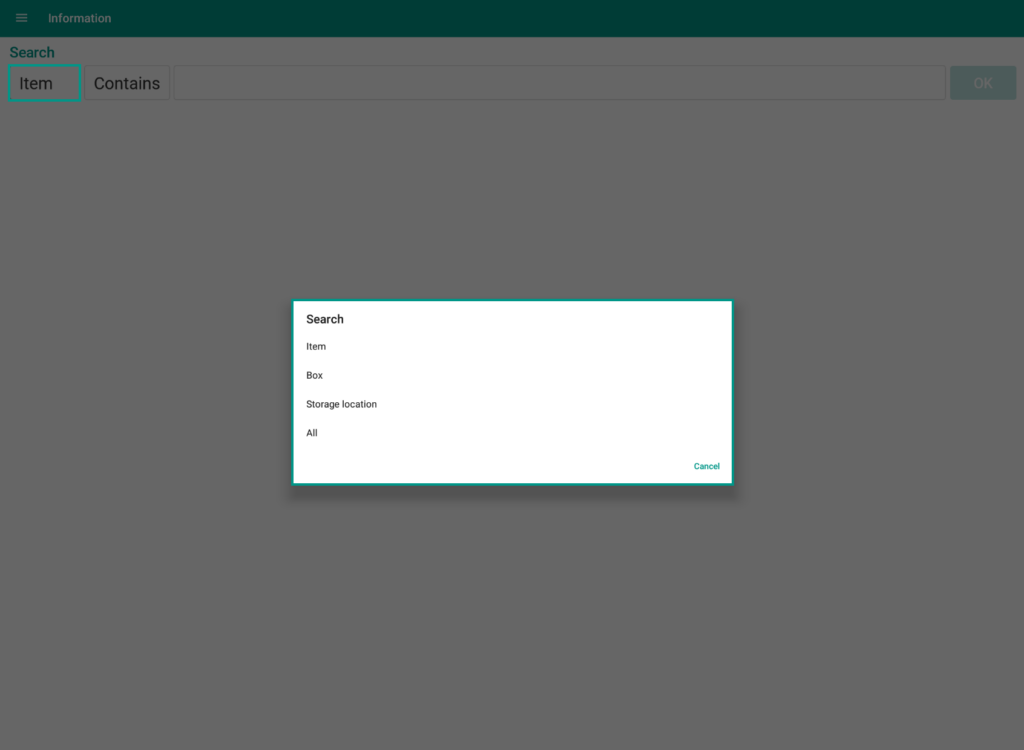Click dimmed area above the Search dialog
Viewport: 1024px width, 750px height.
pos(512,200)
